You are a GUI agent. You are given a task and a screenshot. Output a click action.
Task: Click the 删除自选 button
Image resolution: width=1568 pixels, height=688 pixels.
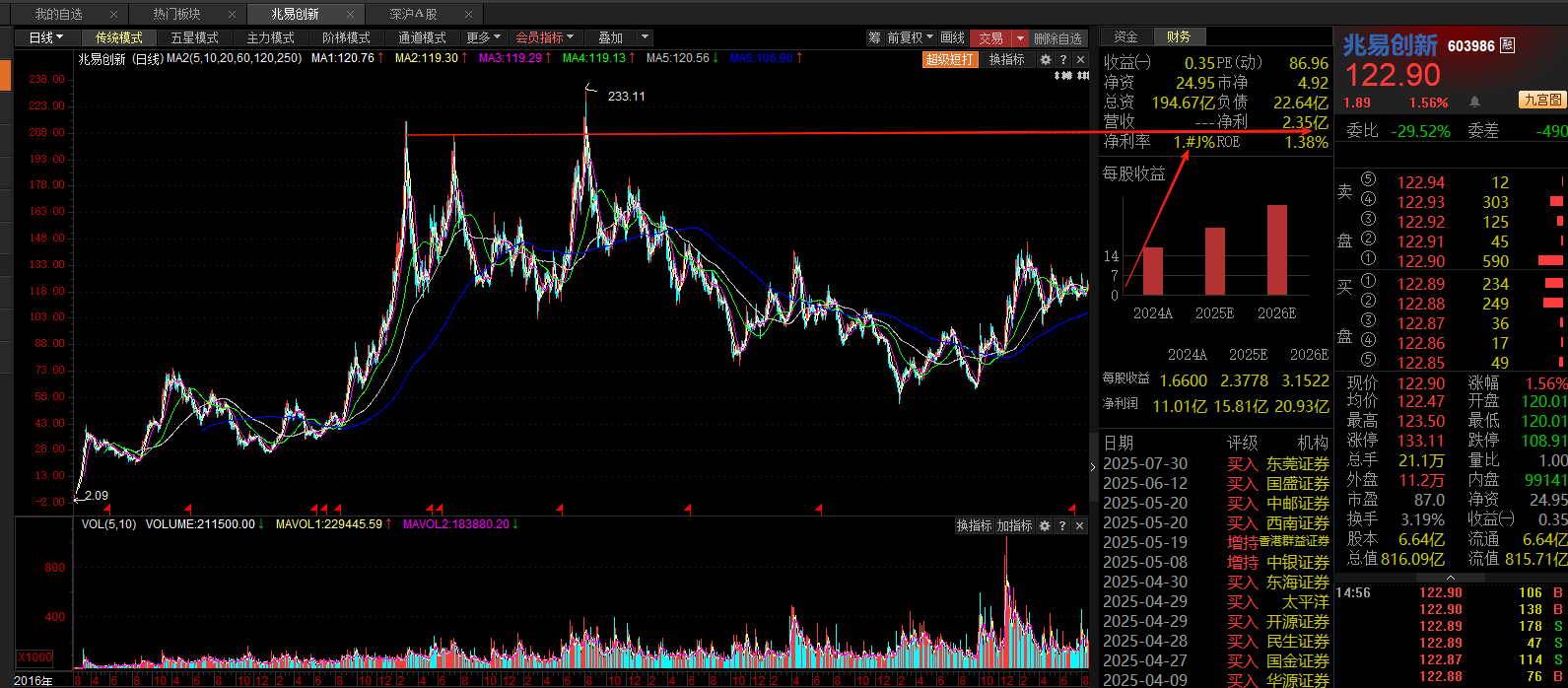1058,37
